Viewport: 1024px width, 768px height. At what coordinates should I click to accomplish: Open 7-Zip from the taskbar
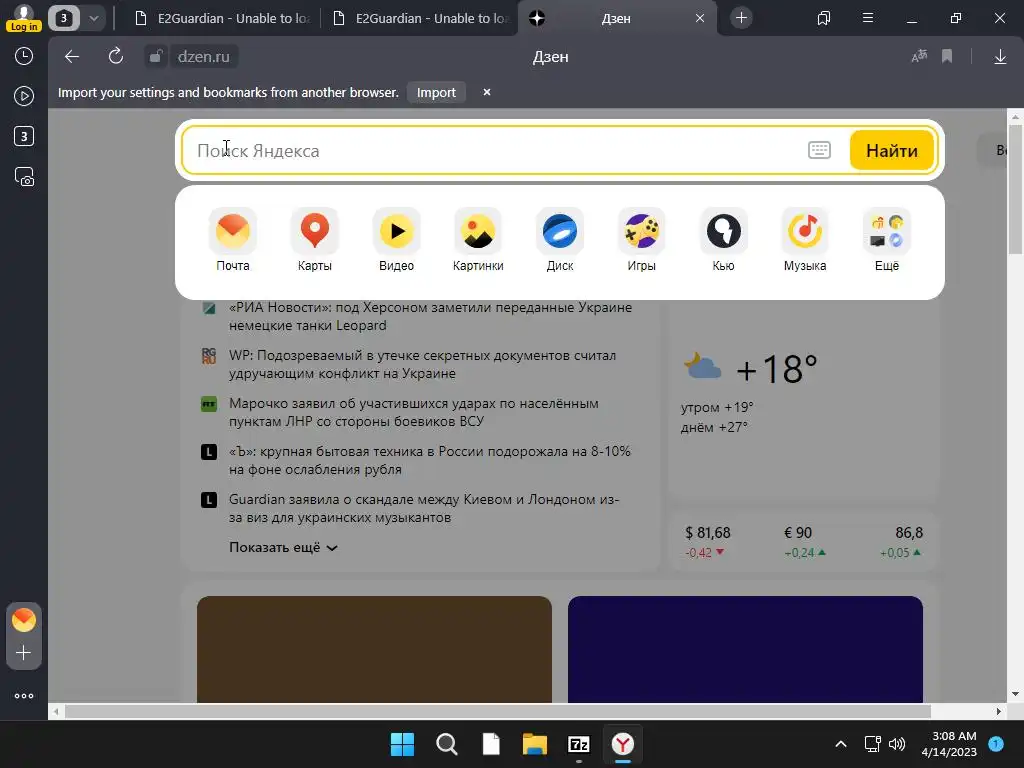[579, 744]
